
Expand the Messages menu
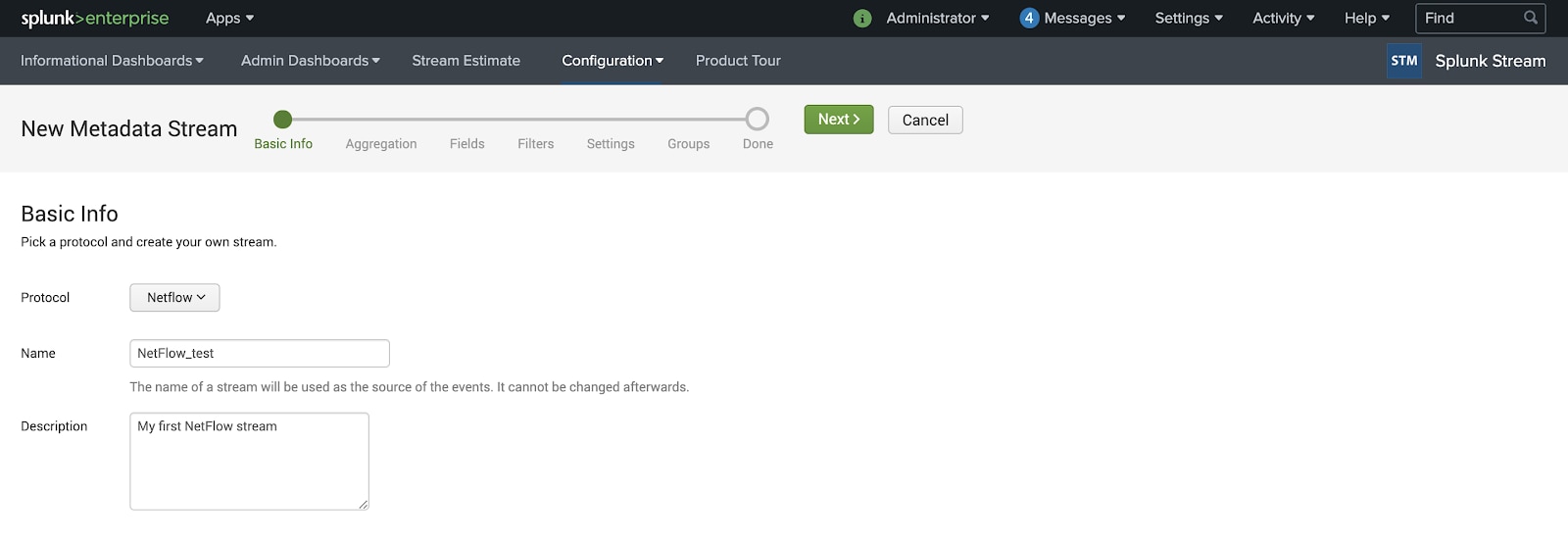1085,18
